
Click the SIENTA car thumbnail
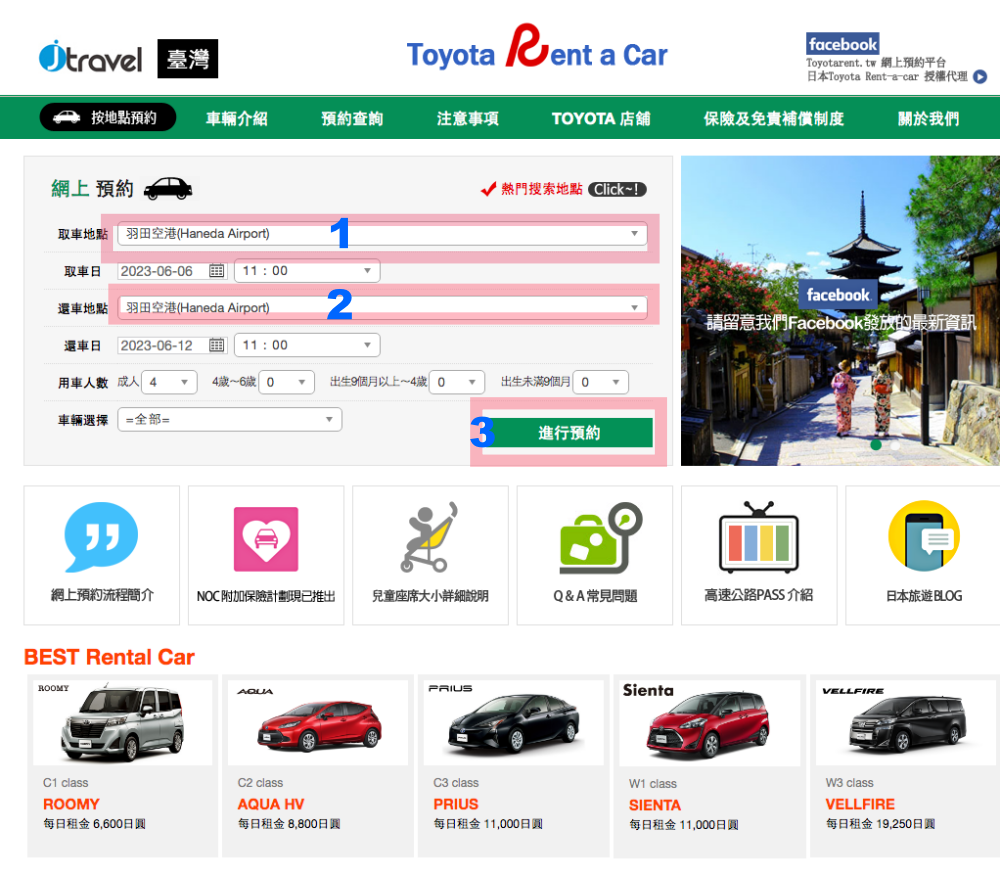709,724
